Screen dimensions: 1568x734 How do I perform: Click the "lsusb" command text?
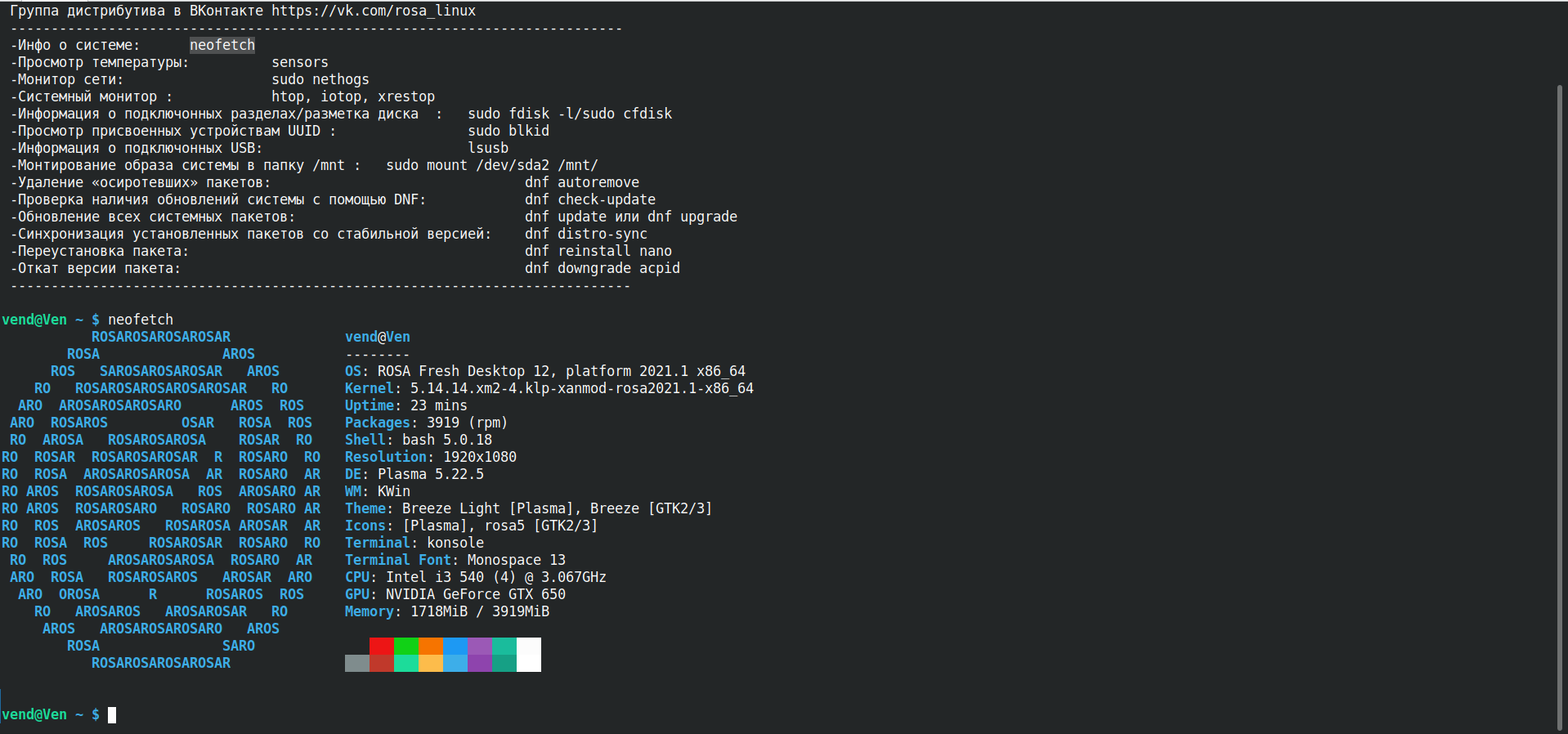488,148
